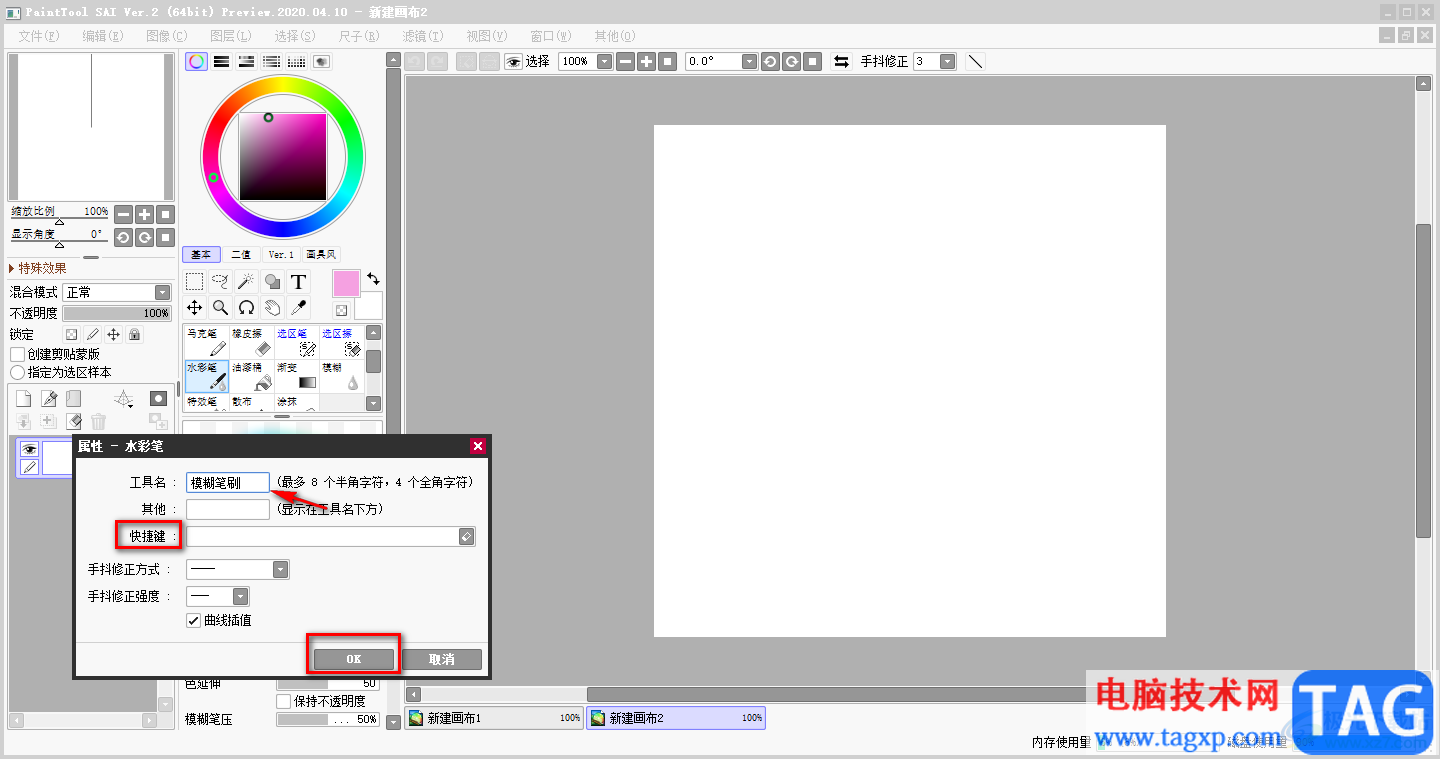Image resolution: width=1440 pixels, height=759 pixels.
Task: Confirm properties dialog with OK
Action: 354,659
